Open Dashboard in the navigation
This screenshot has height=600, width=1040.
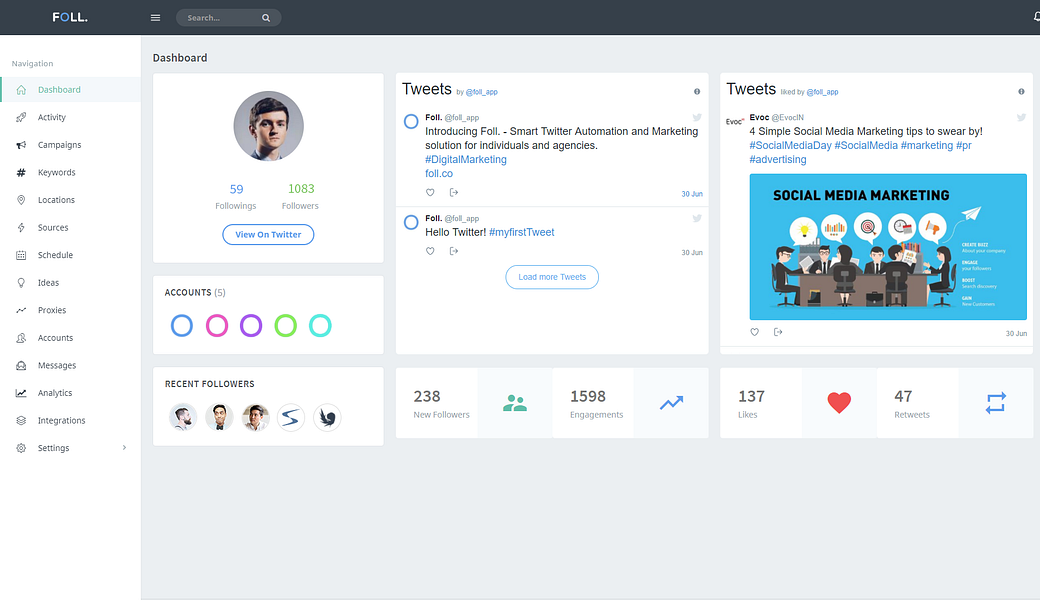(x=70, y=90)
